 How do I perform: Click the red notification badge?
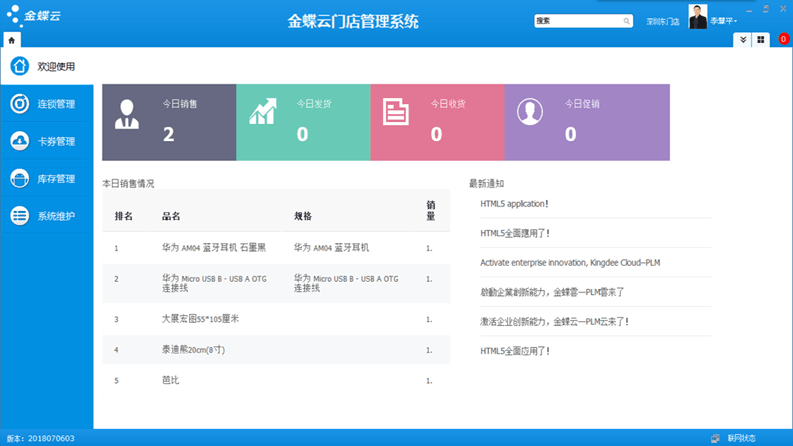click(x=783, y=39)
